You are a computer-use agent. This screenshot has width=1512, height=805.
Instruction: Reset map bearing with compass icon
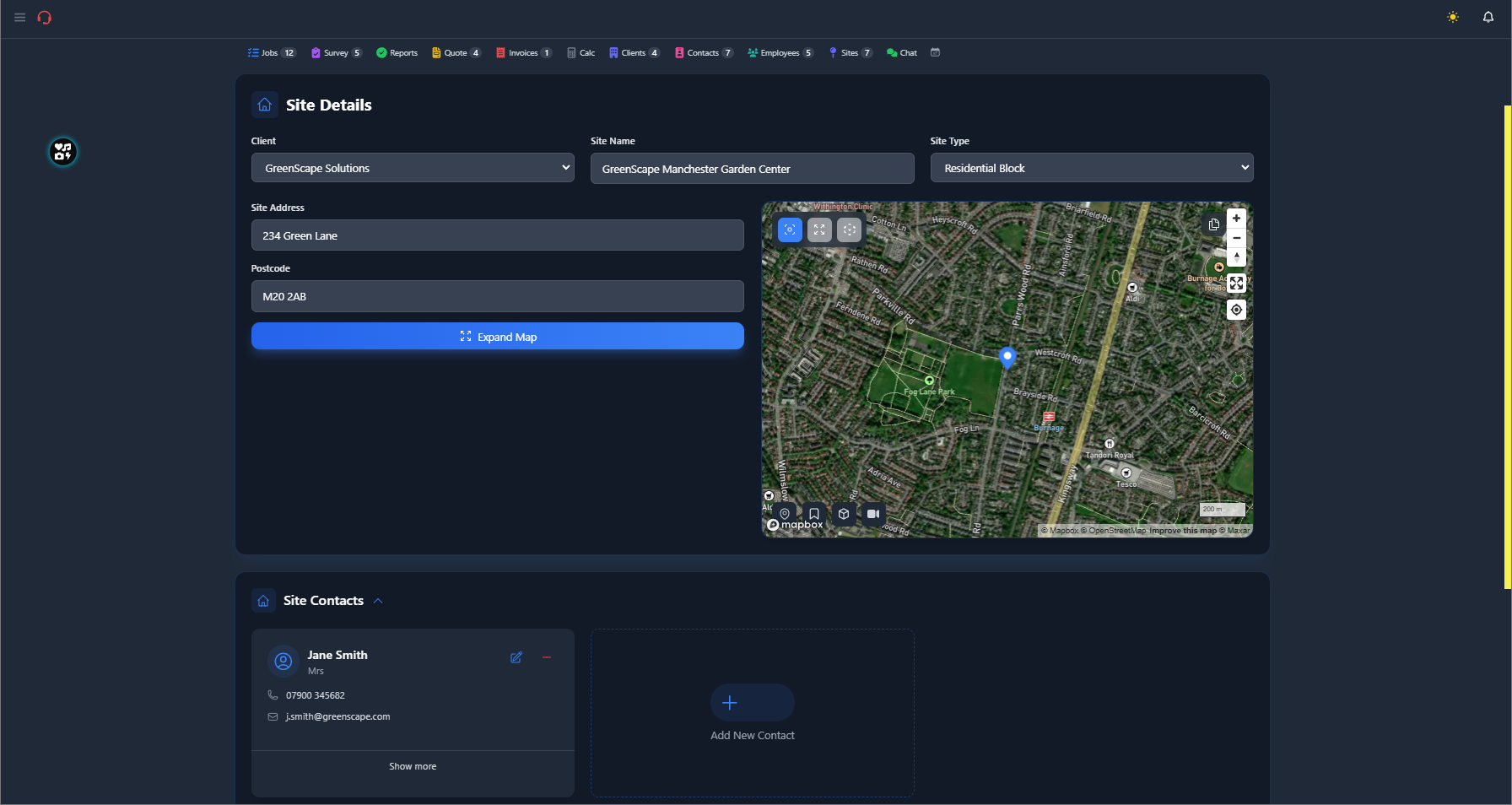(x=1236, y=257)
